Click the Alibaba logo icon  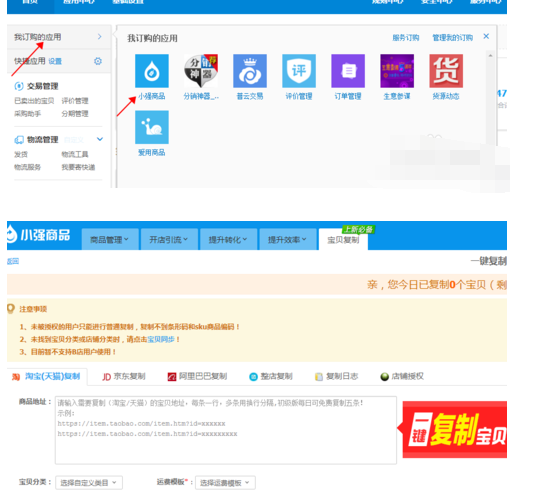pos(172,377)
